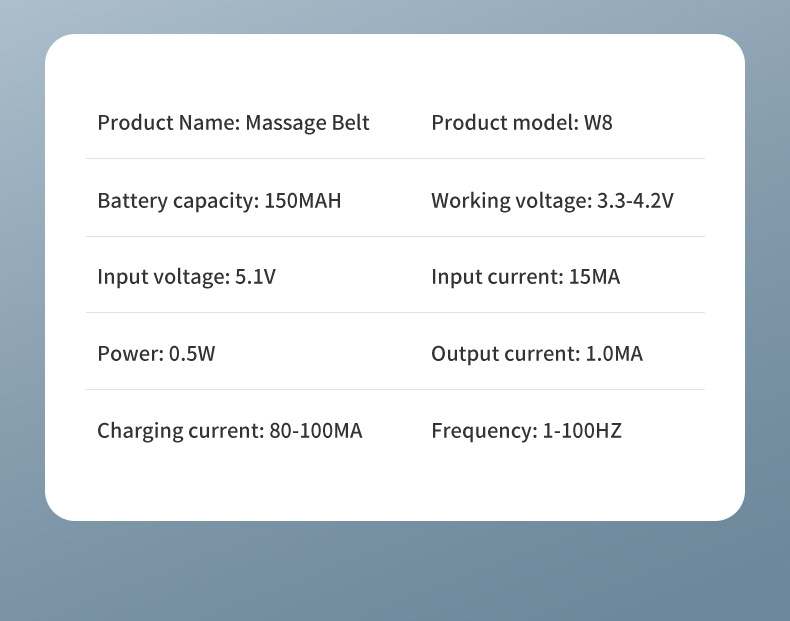Image resolution: width=790 pixels, height=621 pixels.
Task: Select the 'W8' model value
Action: pos(598,123)
